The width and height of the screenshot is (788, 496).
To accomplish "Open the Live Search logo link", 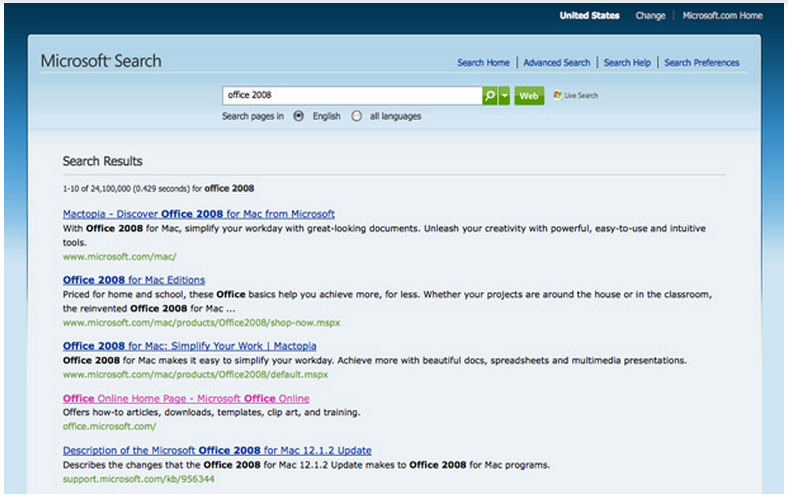I will click(x=576, y=95).
